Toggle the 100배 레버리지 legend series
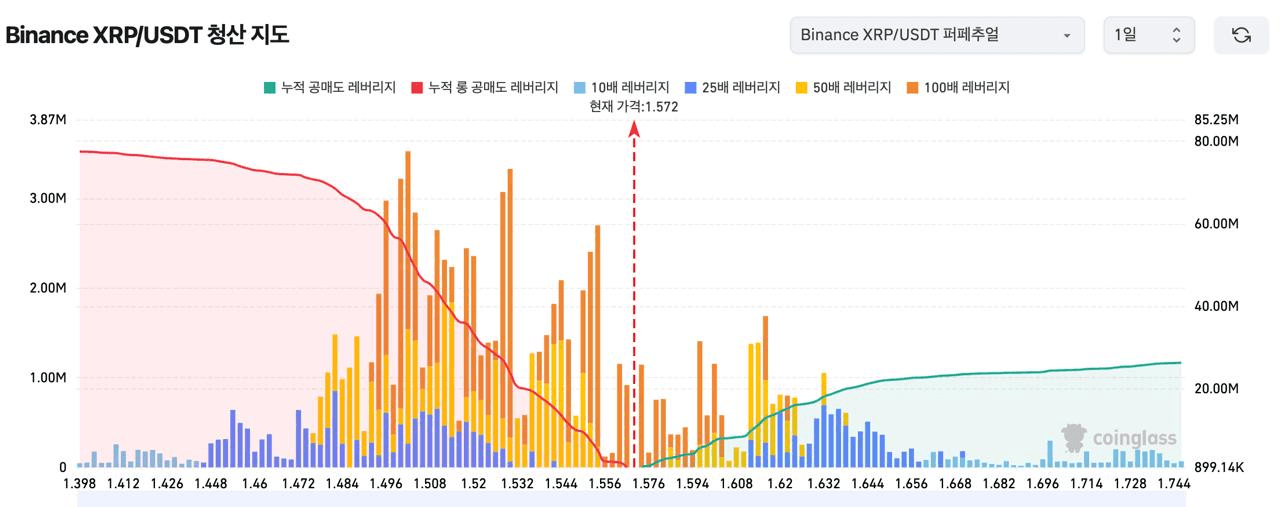1280x507 pixels. pos(959,87)
